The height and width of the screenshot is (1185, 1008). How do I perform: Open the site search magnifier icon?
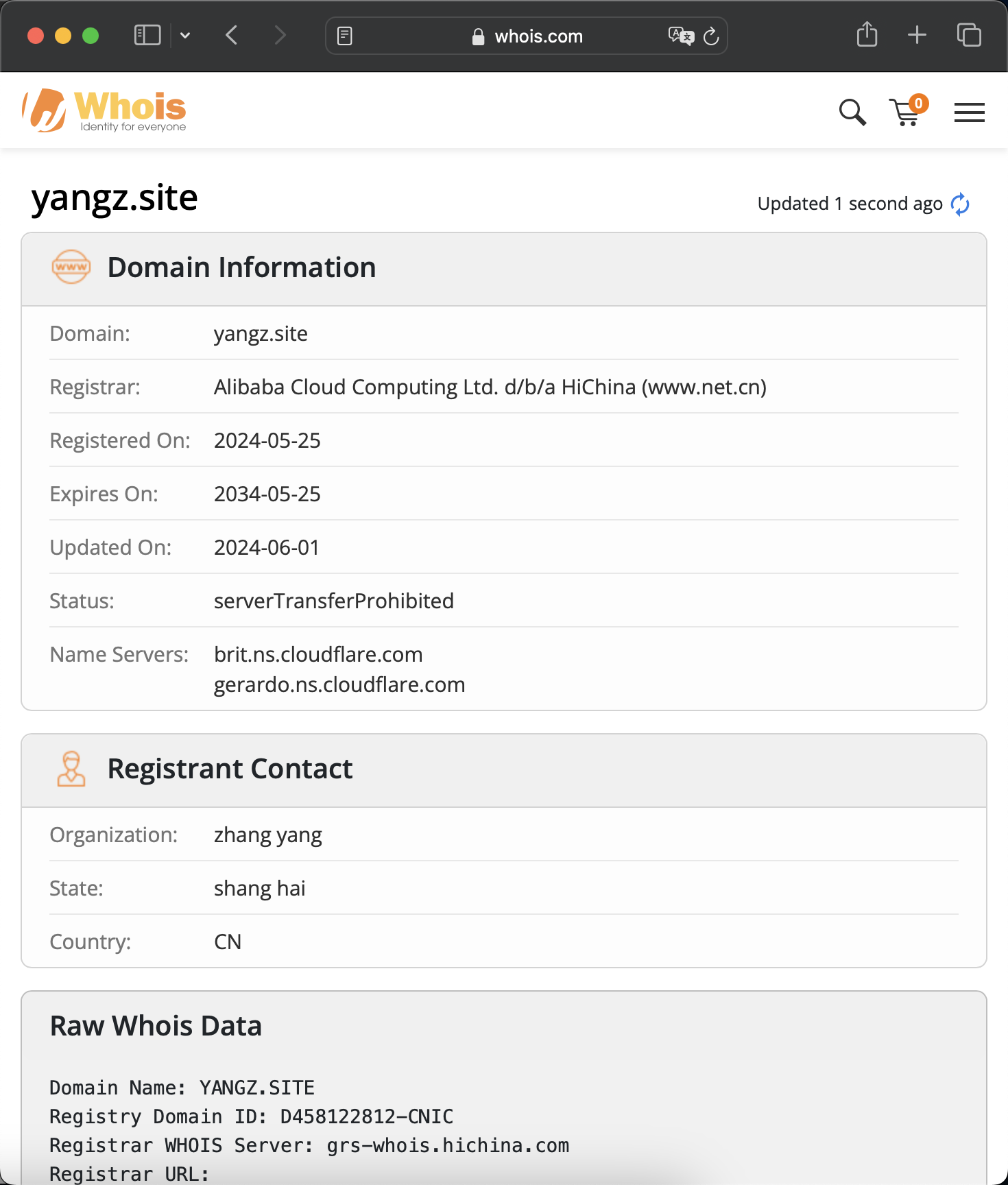852,112
